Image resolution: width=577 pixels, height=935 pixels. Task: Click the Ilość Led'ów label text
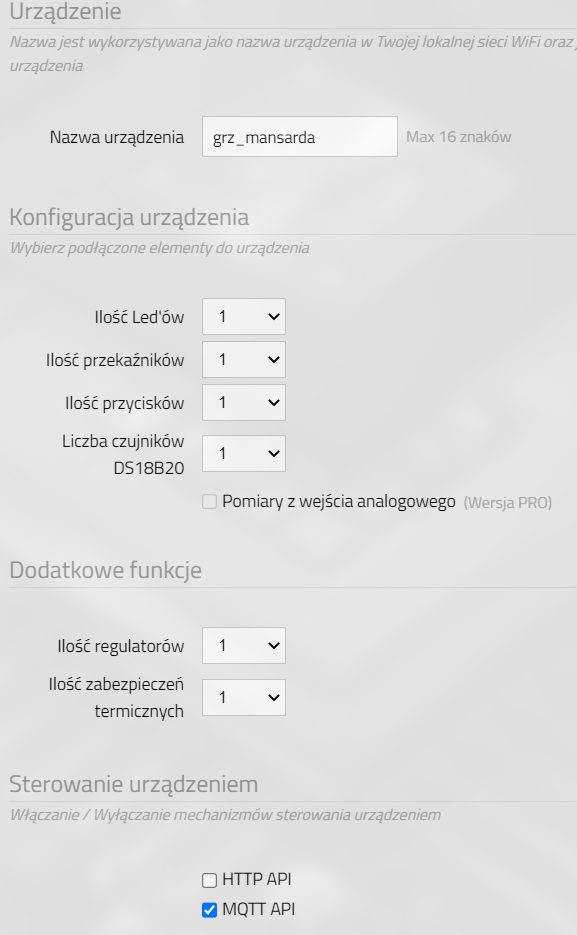coord(139,317)
